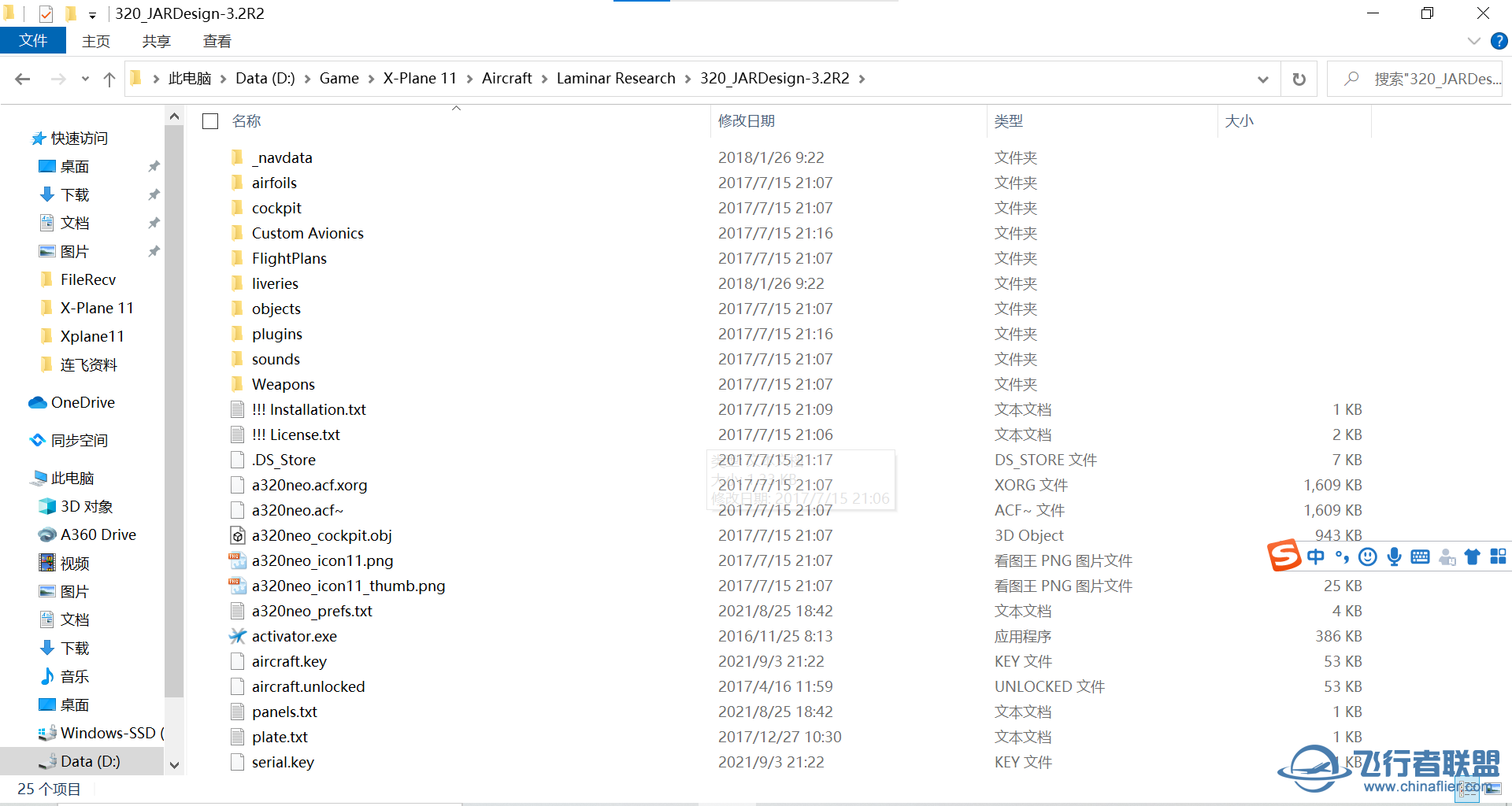Select 此电脑 in navigation pane
Viewport: 1512px width, 806px height.
coord(72,478)
